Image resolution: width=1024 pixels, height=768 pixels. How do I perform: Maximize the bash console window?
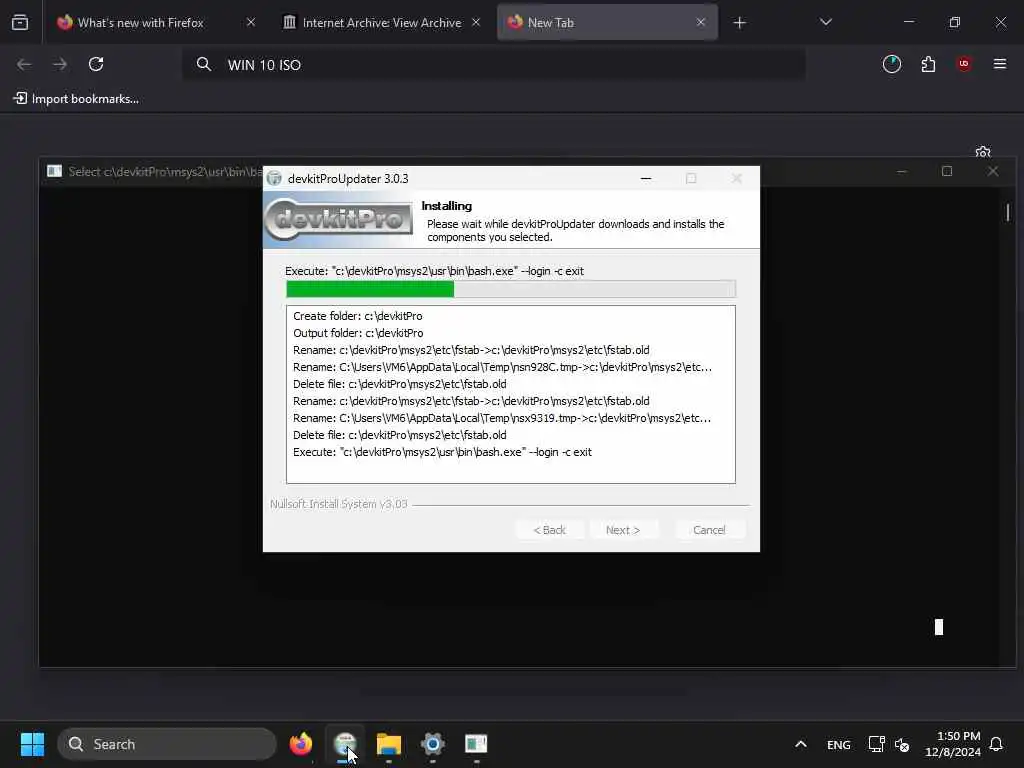[947, 171]
